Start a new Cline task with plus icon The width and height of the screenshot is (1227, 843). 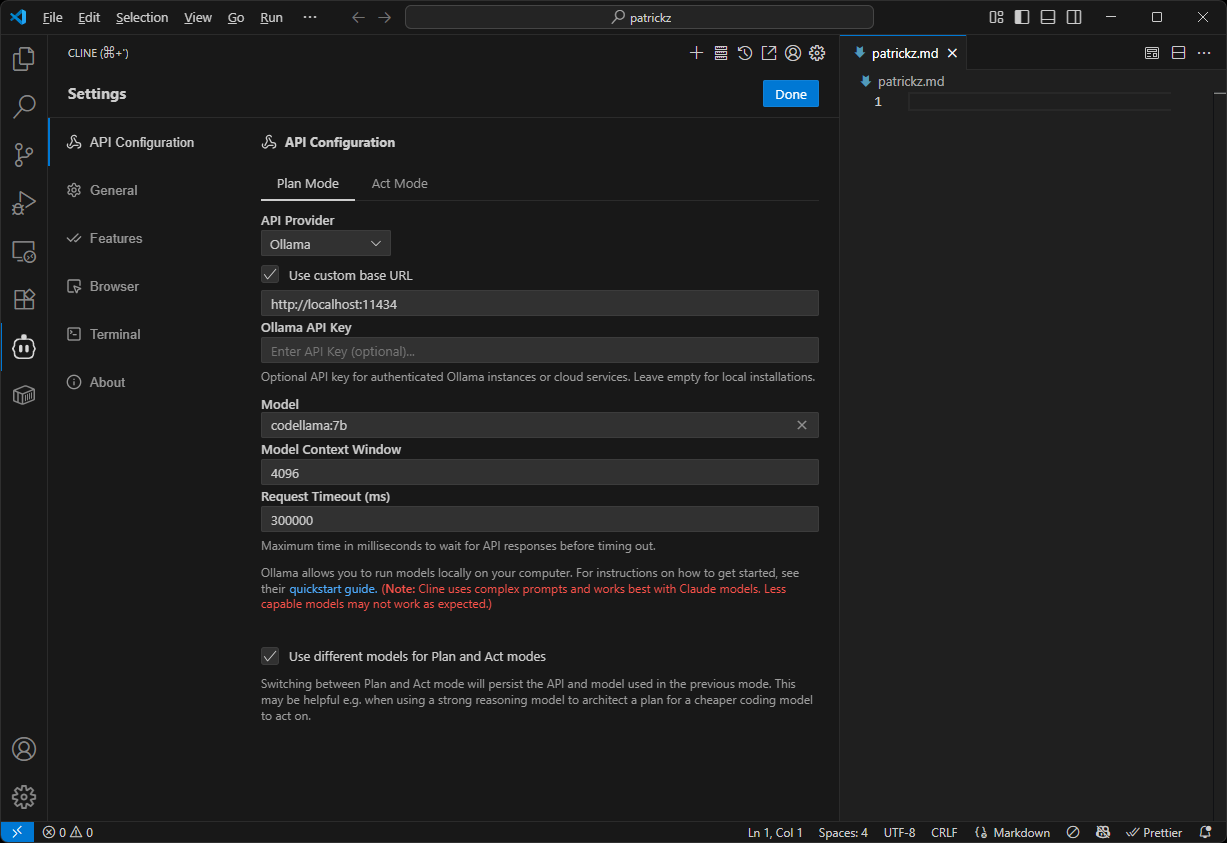(697, 53)
